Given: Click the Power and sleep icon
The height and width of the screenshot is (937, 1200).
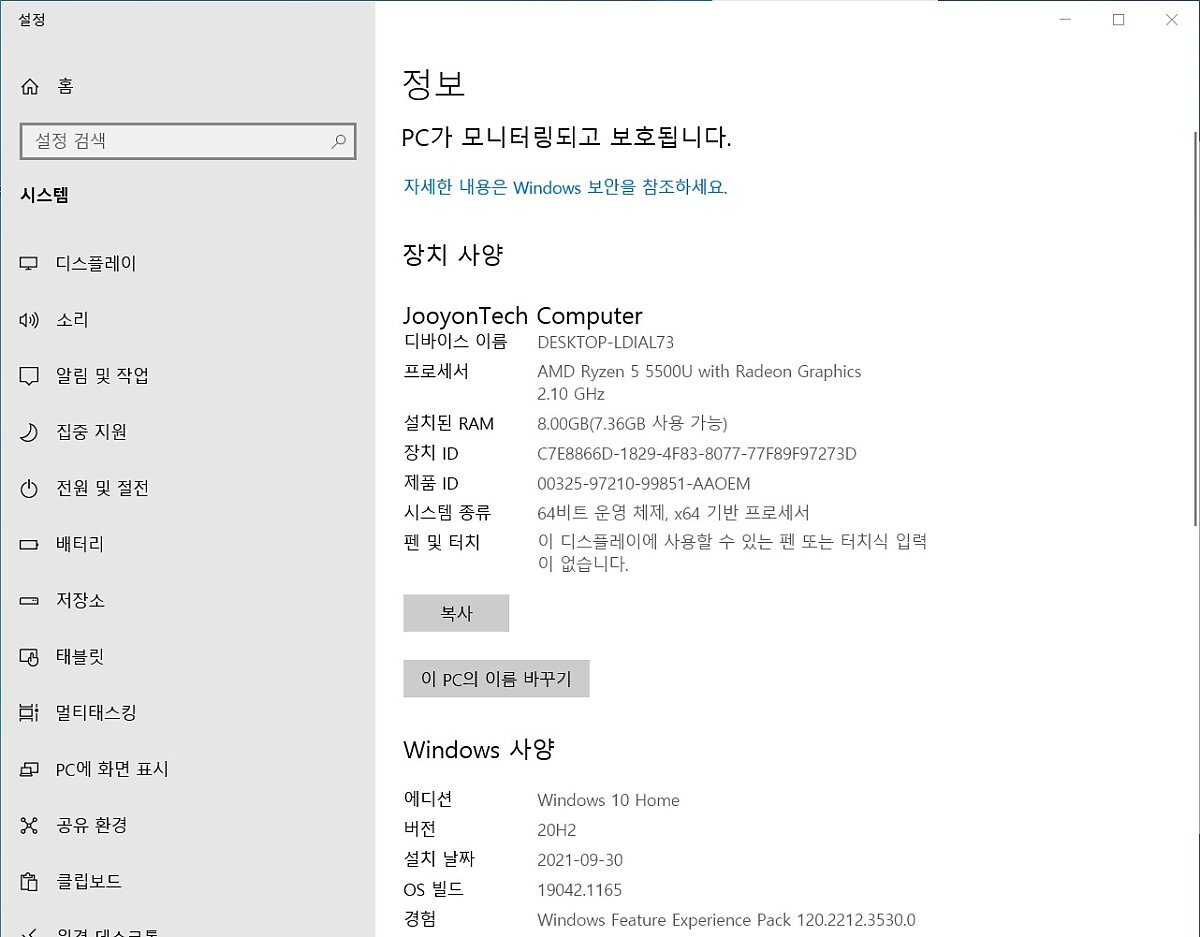Looking at the screenshot, I should (x=29, y=489).
